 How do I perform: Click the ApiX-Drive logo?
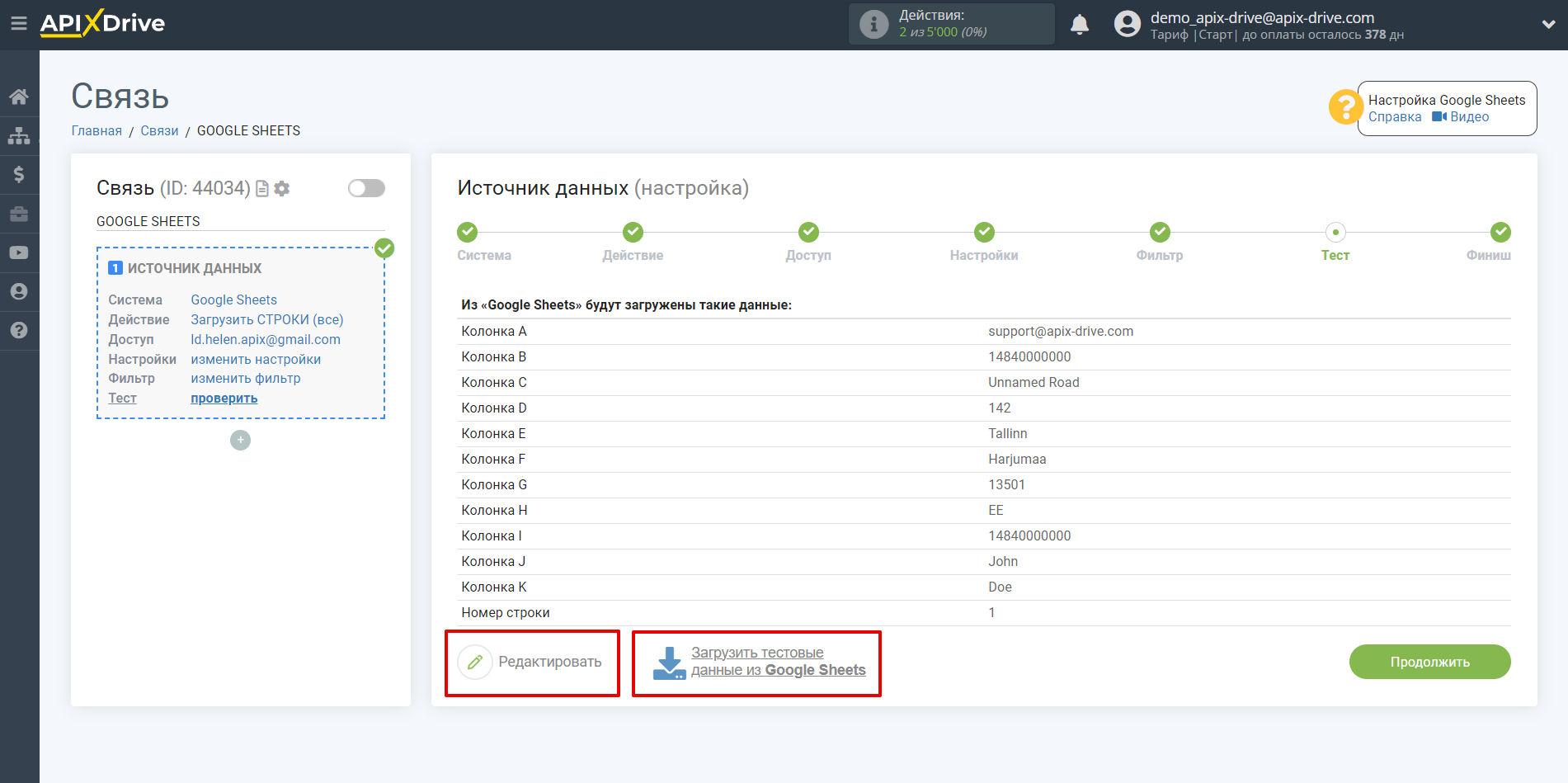click(x=102, y=23)
